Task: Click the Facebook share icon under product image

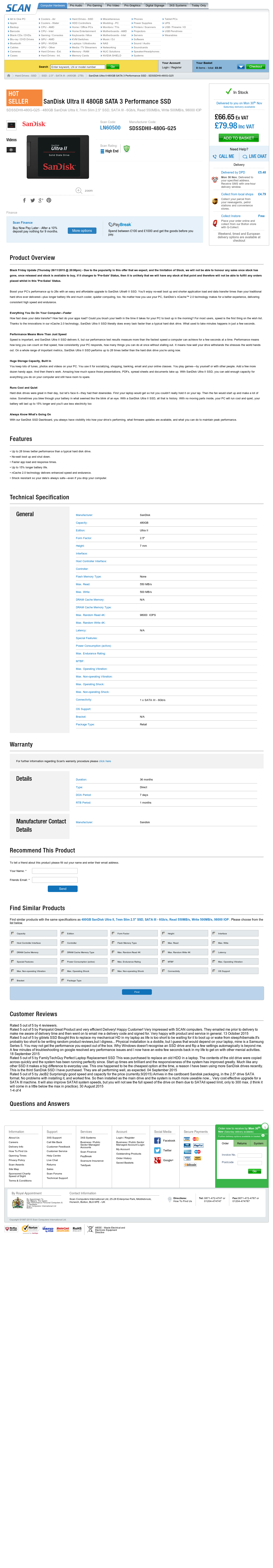Action: [24, 200]
